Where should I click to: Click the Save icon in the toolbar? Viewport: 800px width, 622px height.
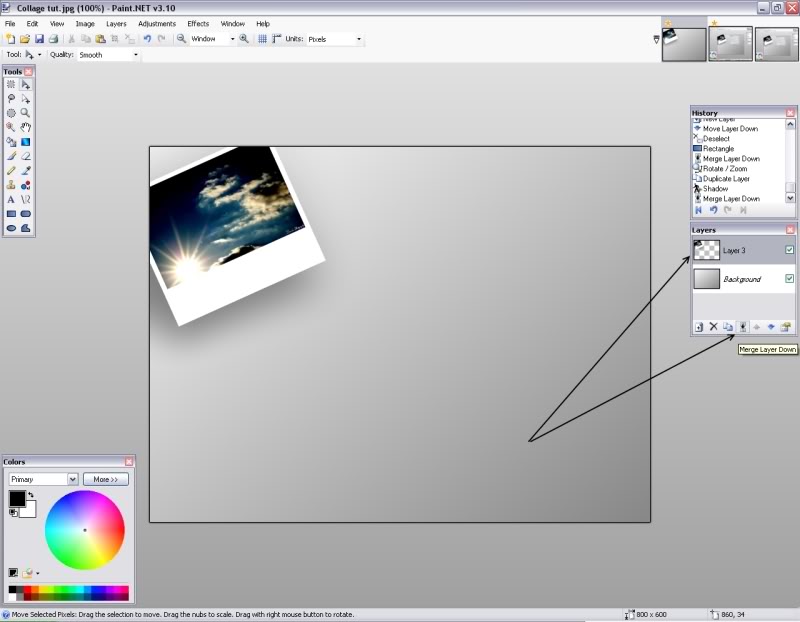coord(39,39)
